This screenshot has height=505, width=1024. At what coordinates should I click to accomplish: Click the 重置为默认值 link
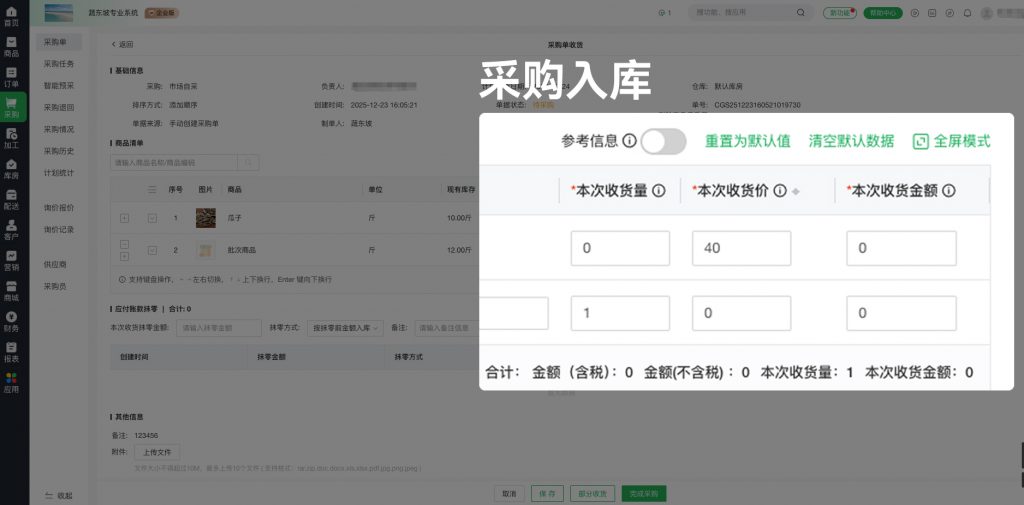[748, 141]
